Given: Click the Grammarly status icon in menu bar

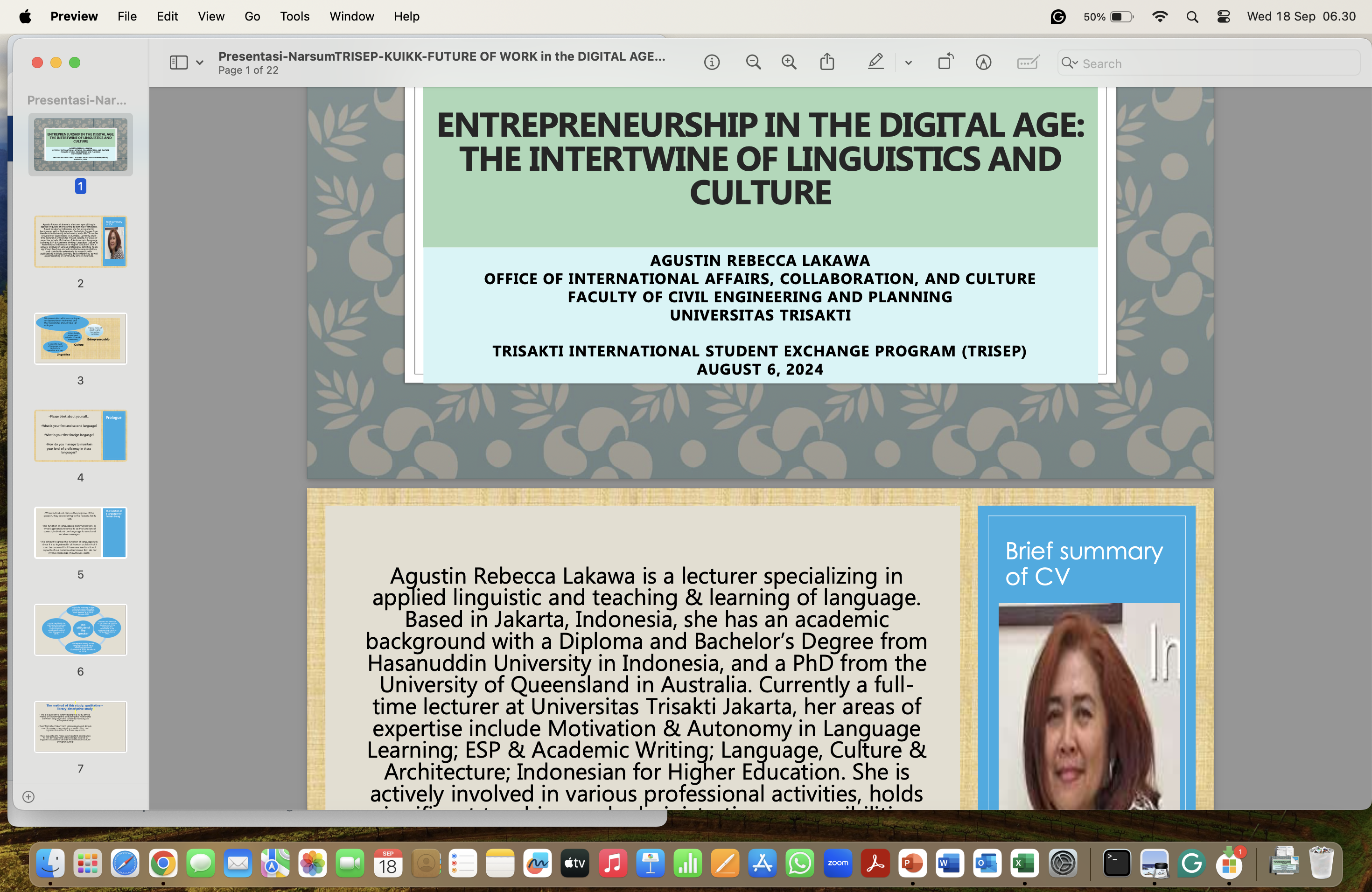Looking at the screenshot, I should 1058,17.
